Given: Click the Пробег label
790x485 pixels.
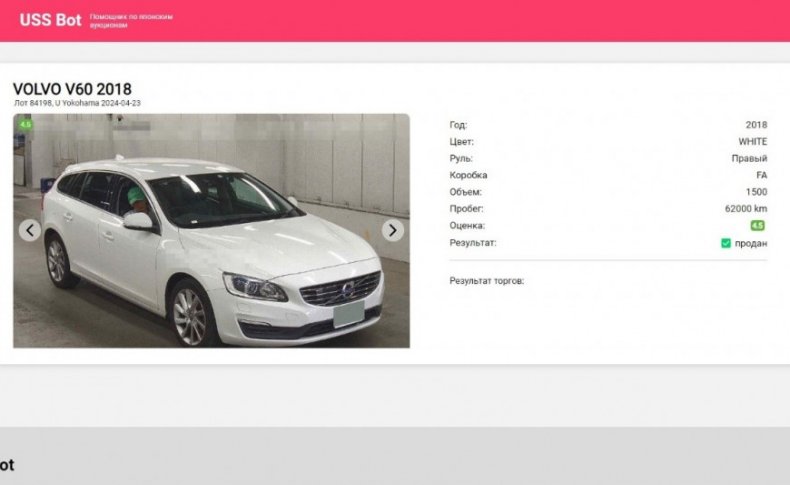Looking at the screenshot, I should click(x=466, y=209).
